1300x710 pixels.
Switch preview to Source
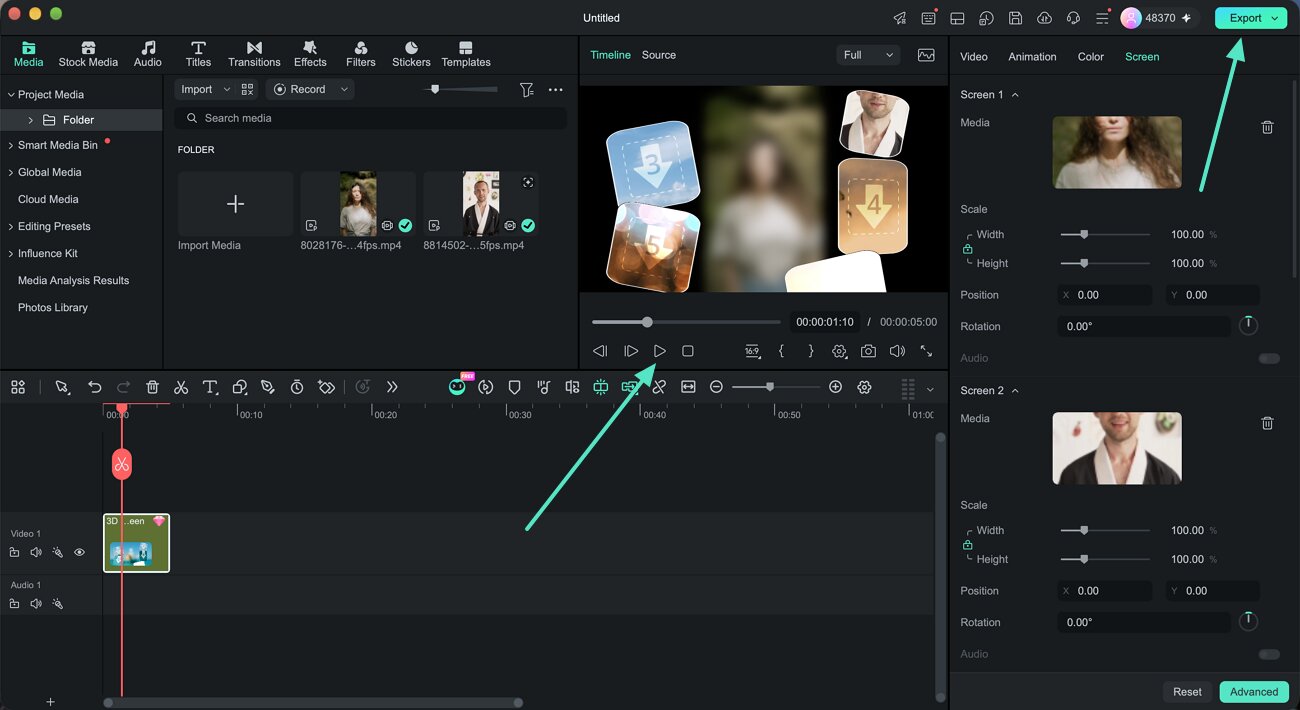[659, 55]
